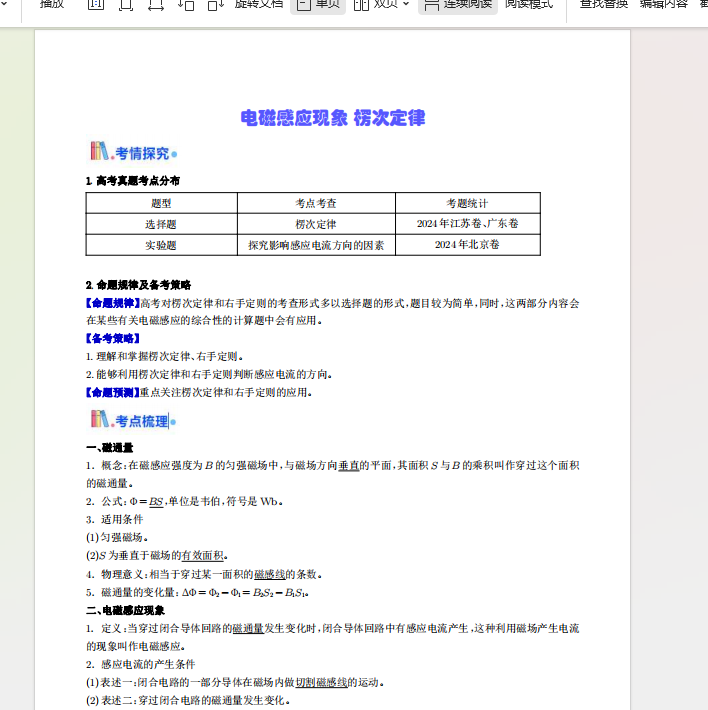
Task: Open 查找替换 find and replace
Action: pyautogui.click(x=604, y=5)
